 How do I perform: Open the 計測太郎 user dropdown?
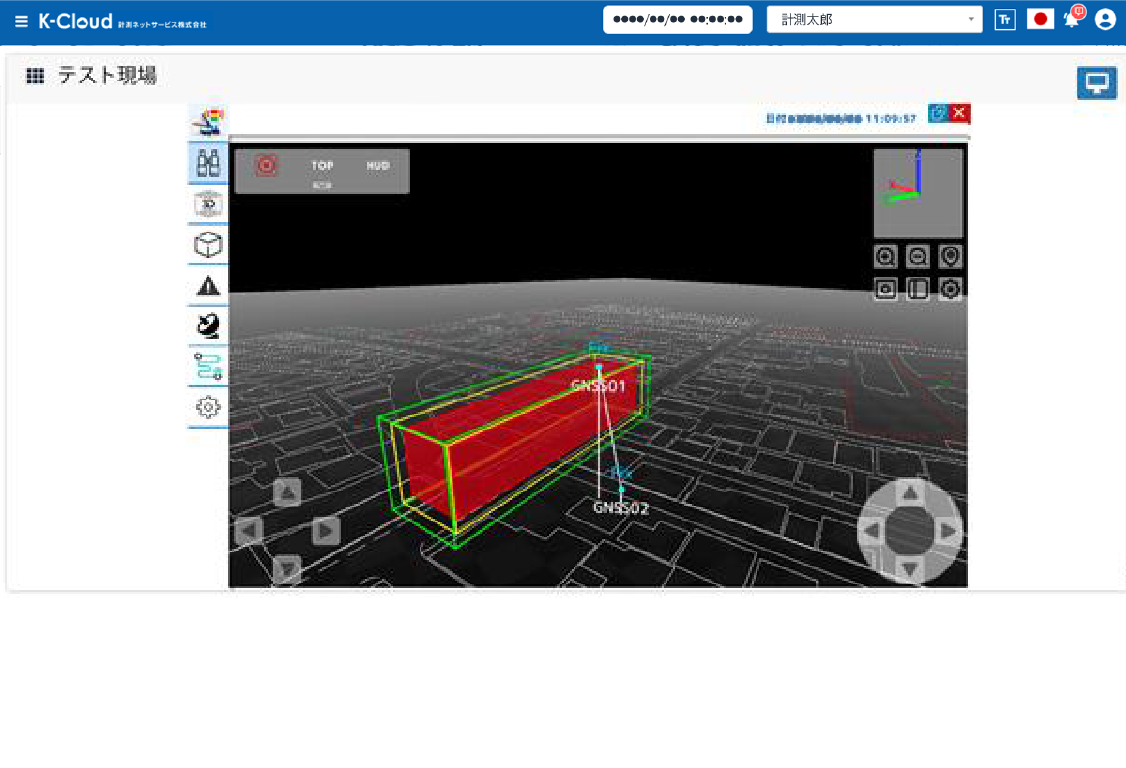(x=874, y=20)
